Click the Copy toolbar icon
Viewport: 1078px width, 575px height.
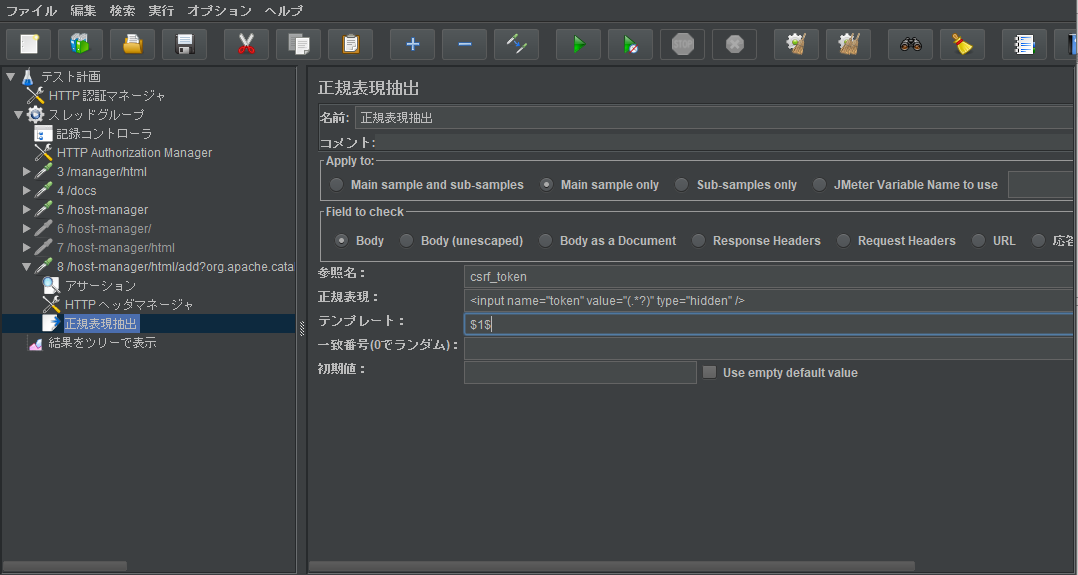coord(298,45)
